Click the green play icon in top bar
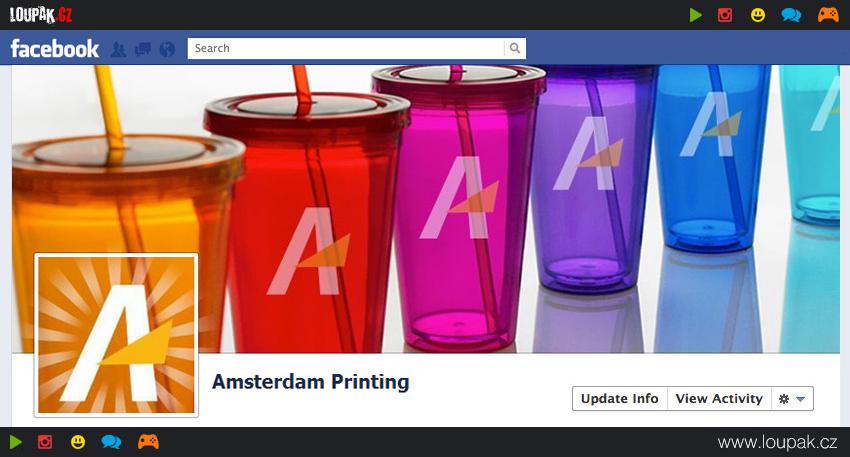 pyautogui.click(x=696, y=15)
